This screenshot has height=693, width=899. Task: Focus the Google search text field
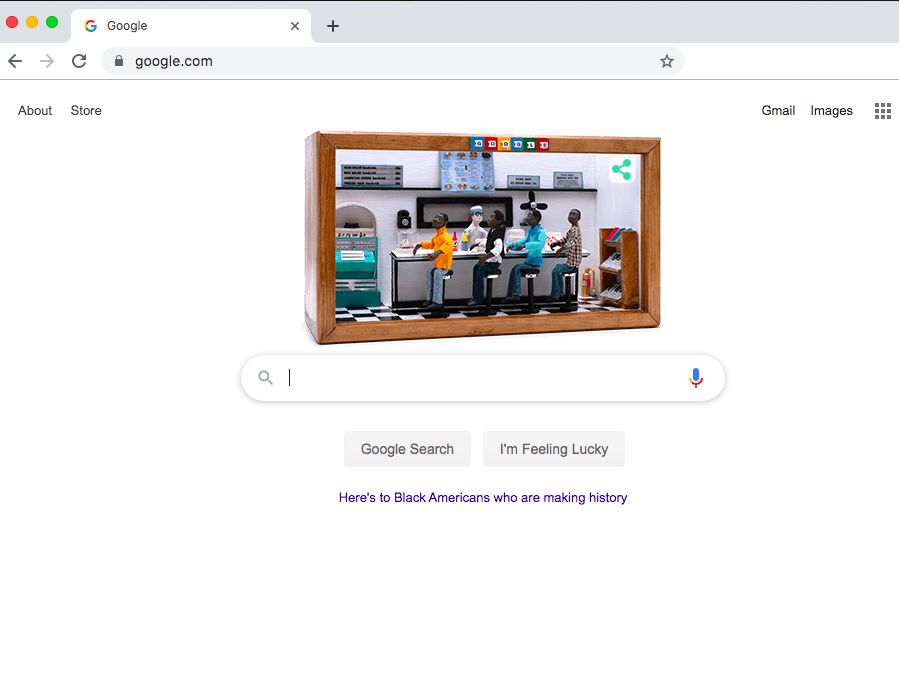pos(483,378)
